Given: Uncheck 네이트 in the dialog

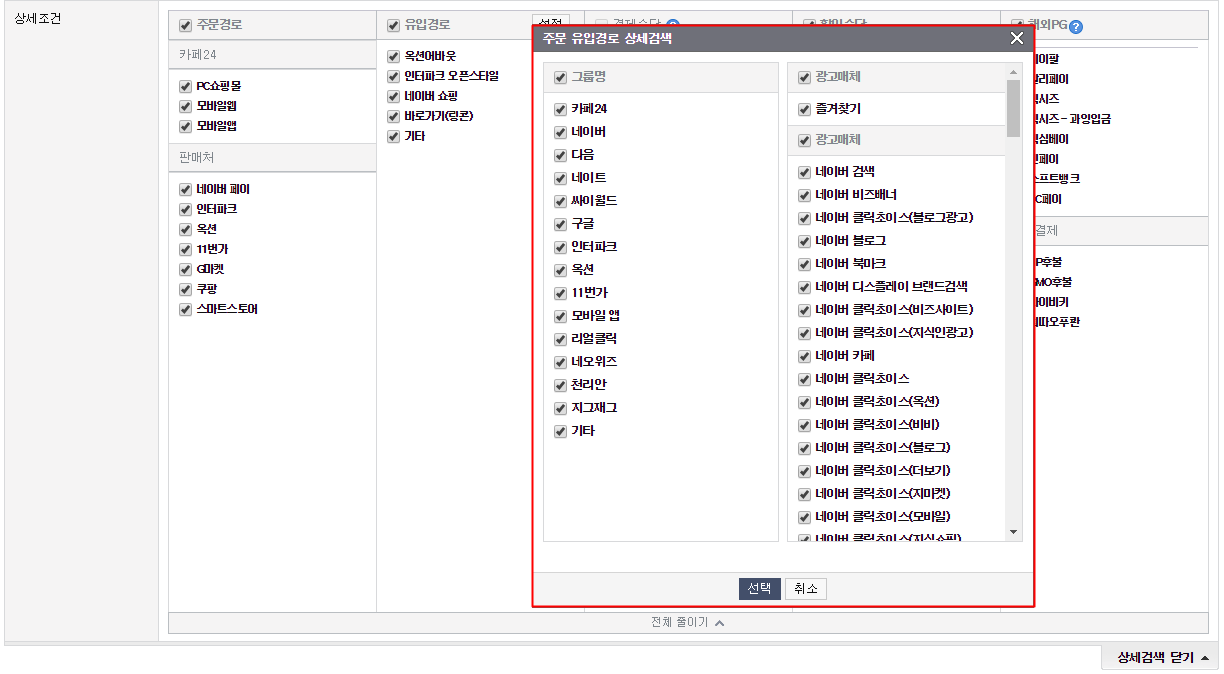Looking at the screenshot, I should click(x=560, y=178).
